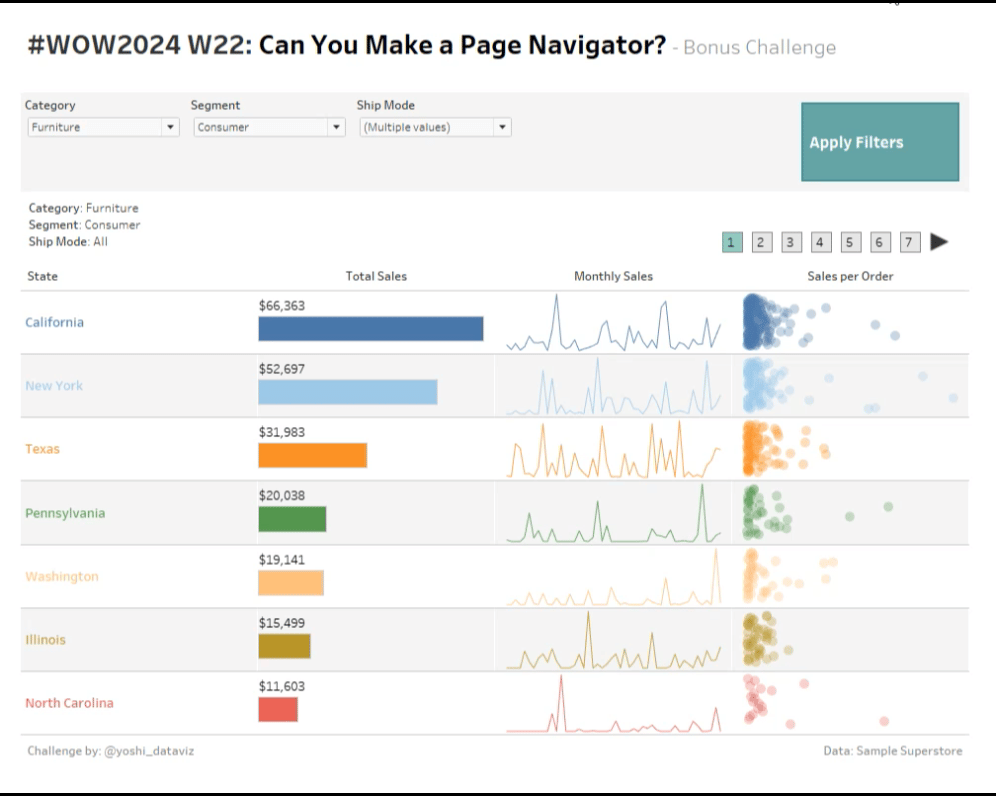The height and width of the screenshot is (796, 996).
Task: Select page 4 navigator box
Action: 820,242
